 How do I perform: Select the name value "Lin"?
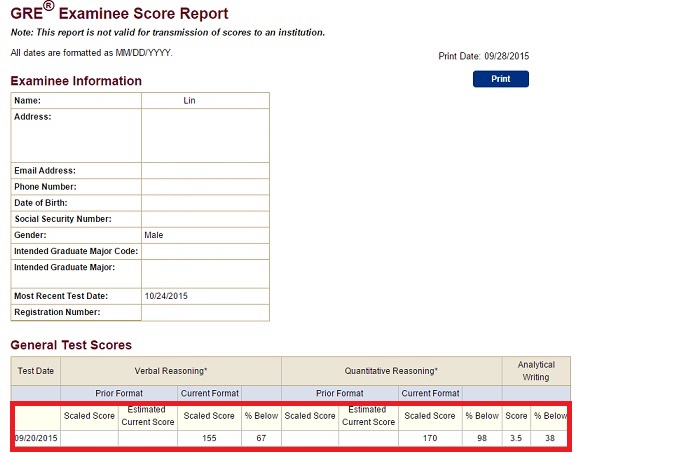[x=189, y=101]
